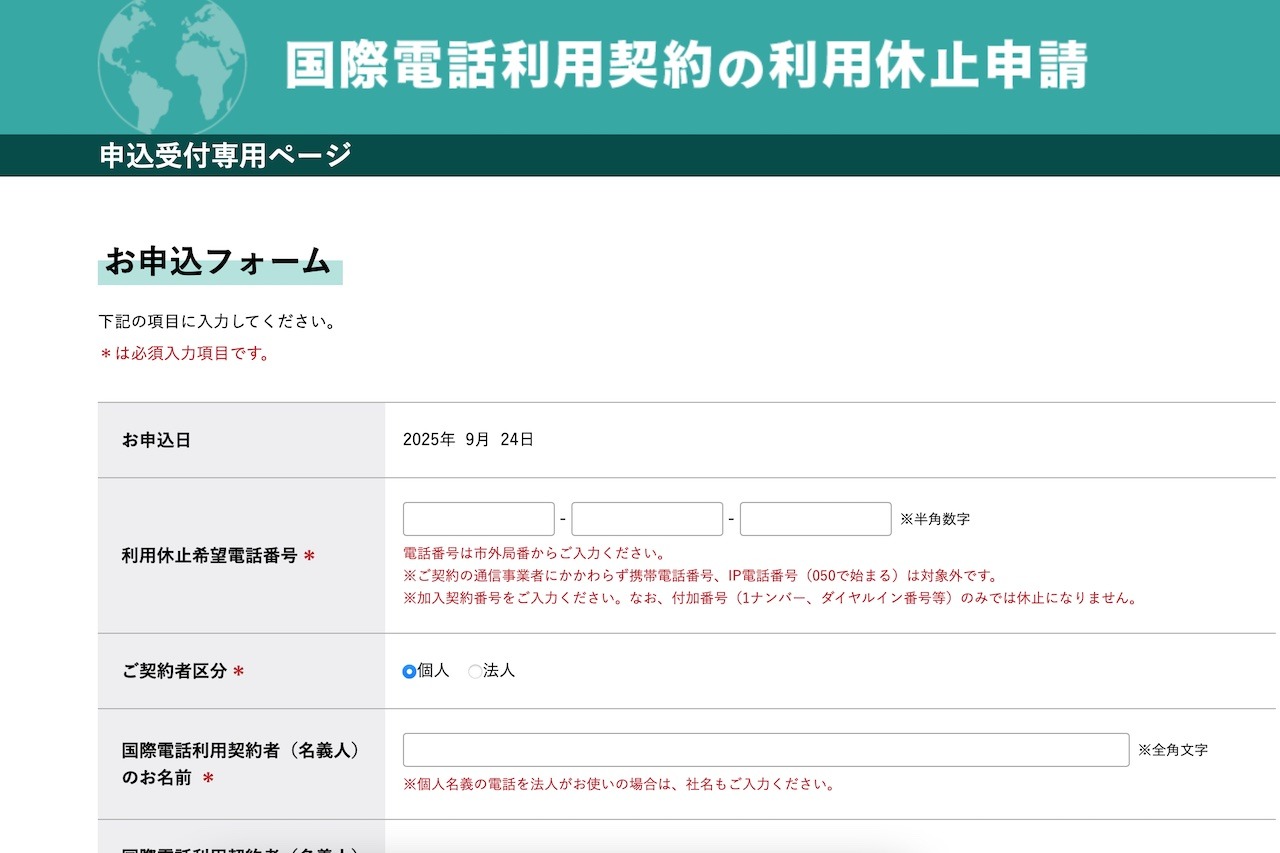Image resolution: width=1280 pixels, height=853 pixels.
Task: Click the 申込受付専用ページ subheader text
Action: (x=226, y=156)
